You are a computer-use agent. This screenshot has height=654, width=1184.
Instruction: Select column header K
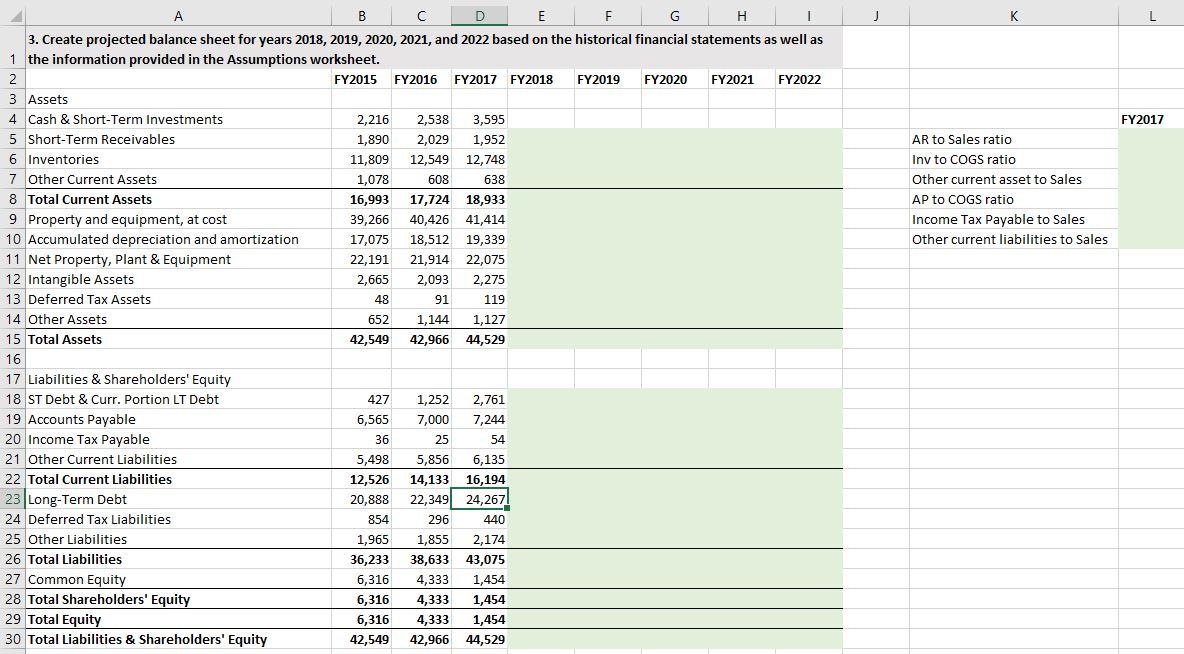pos(1012,16)
